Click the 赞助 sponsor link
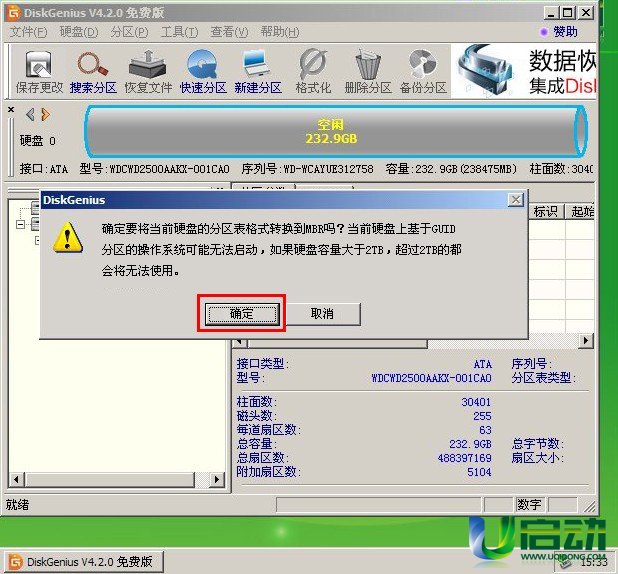 tap(565, 32)
